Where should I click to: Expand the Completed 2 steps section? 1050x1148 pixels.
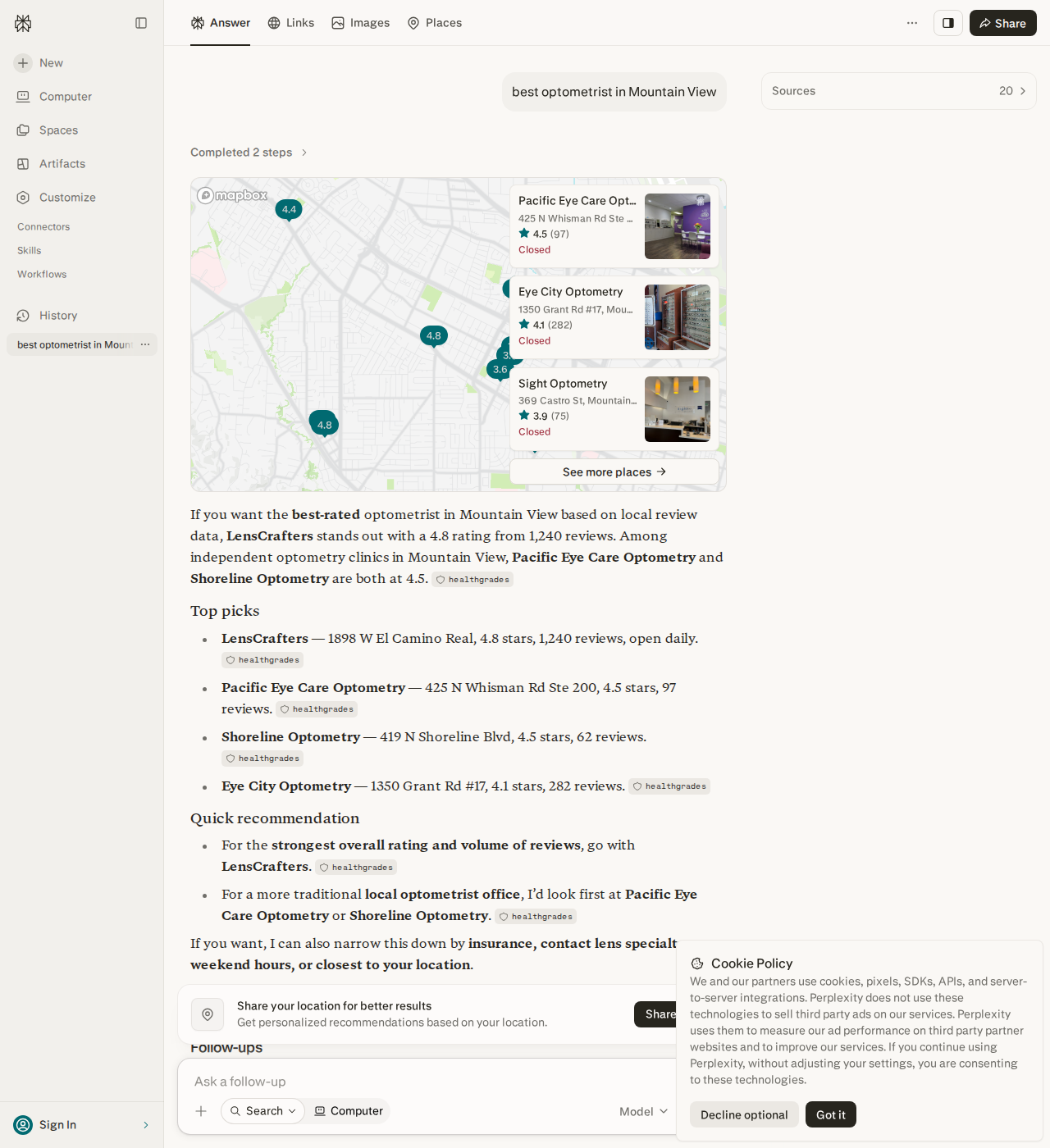point(249,153)
